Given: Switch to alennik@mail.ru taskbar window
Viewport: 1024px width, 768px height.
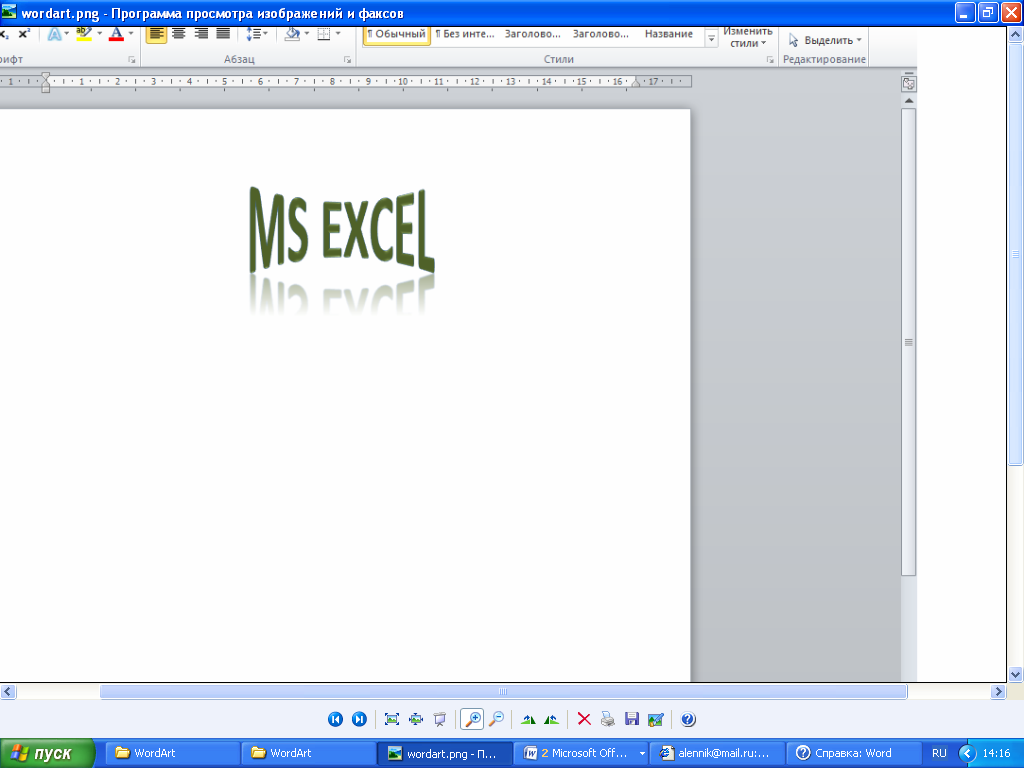Looking at the screenshot, I should click(716, 754).
